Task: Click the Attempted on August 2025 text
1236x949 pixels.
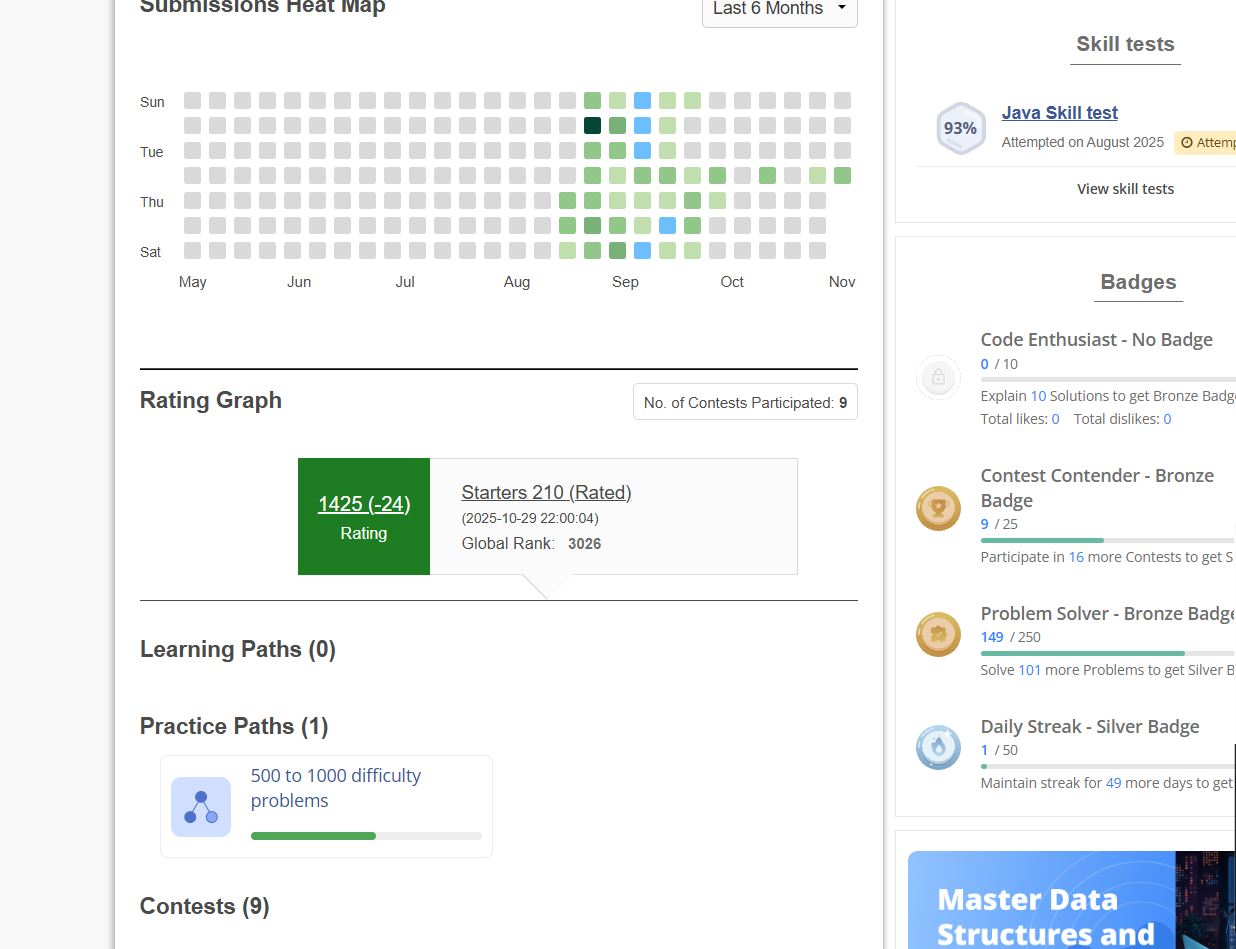Action: click(1083, 143)
